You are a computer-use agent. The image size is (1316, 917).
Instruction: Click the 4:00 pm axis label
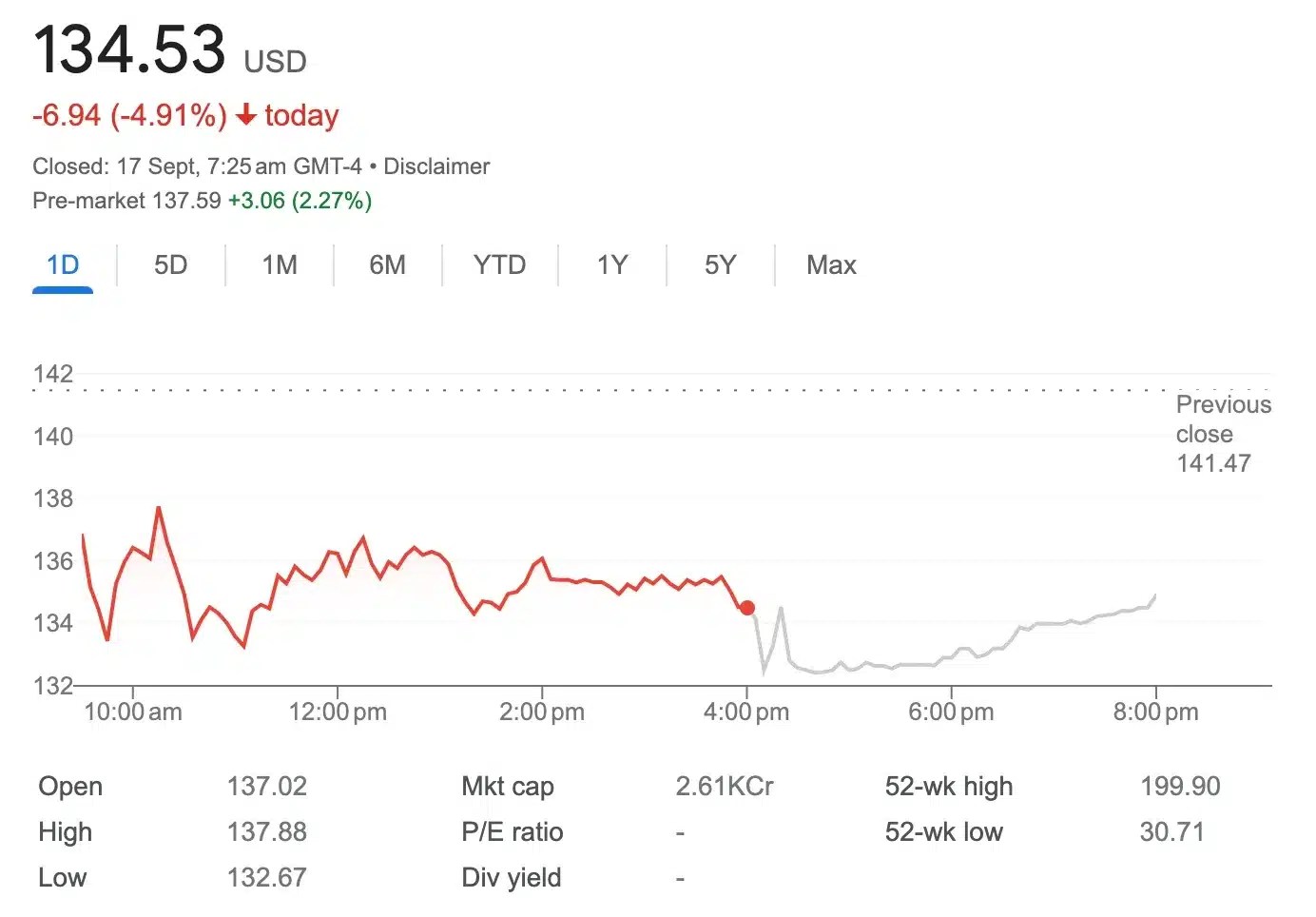pyautogui.click(x=746, y=712)
